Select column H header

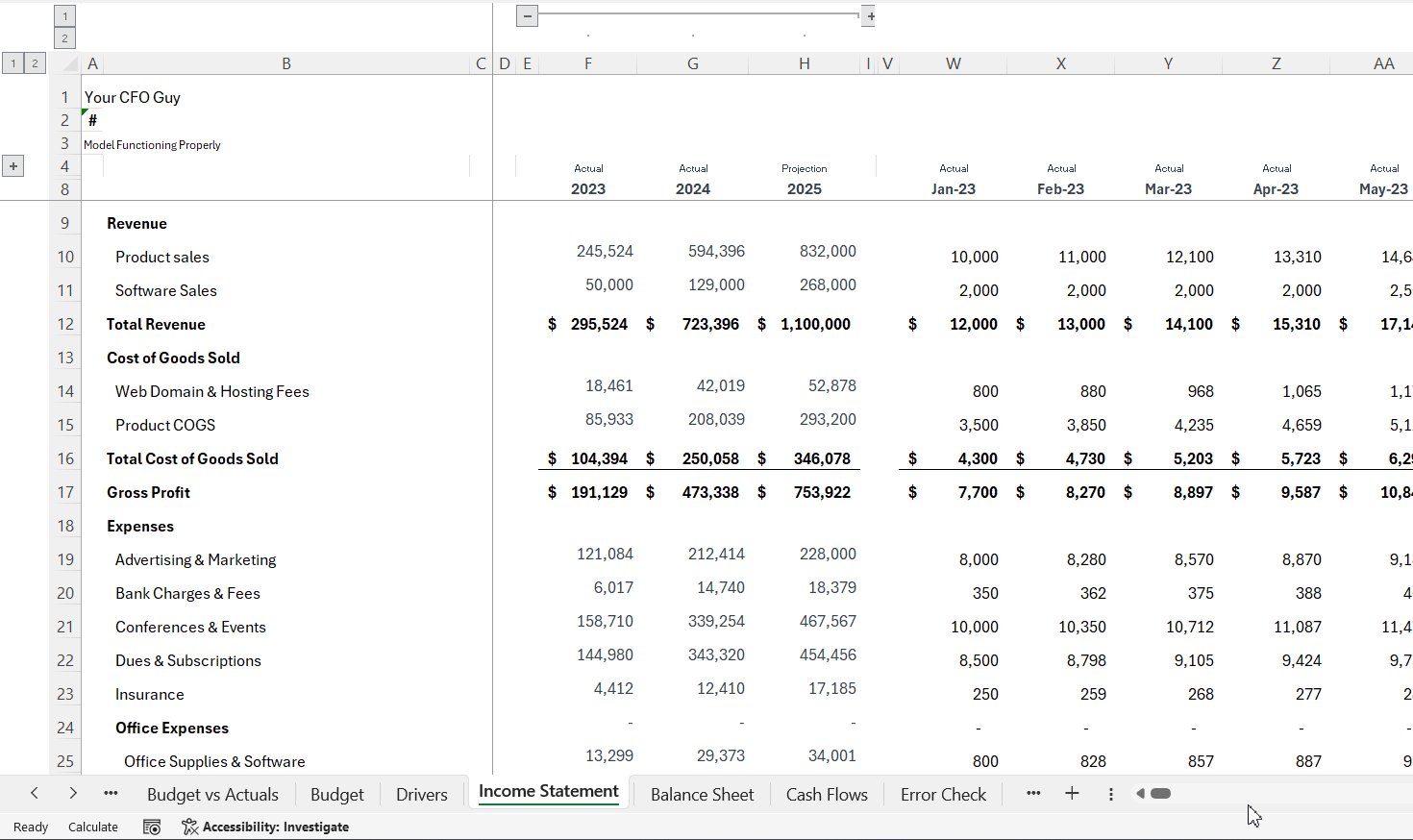[x=805, y=63]
